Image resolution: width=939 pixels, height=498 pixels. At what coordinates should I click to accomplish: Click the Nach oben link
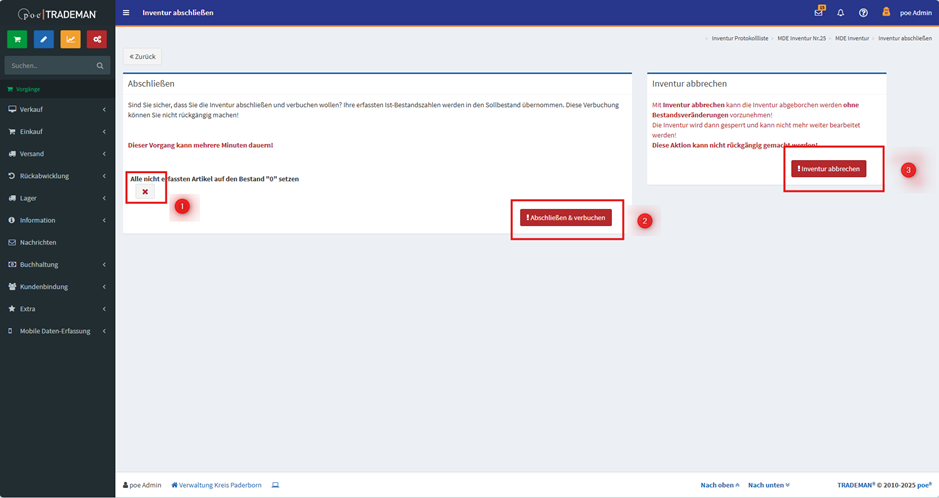coord(720,485)
